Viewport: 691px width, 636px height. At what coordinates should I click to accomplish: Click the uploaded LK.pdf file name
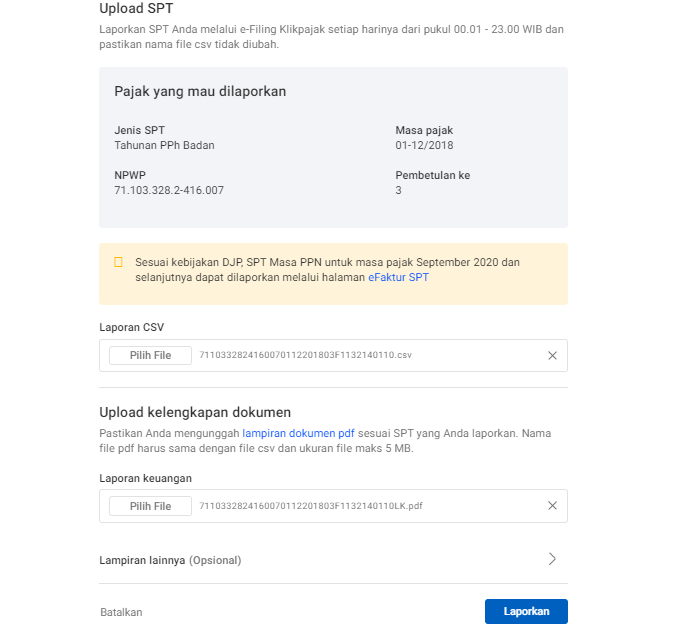(311, 506)
